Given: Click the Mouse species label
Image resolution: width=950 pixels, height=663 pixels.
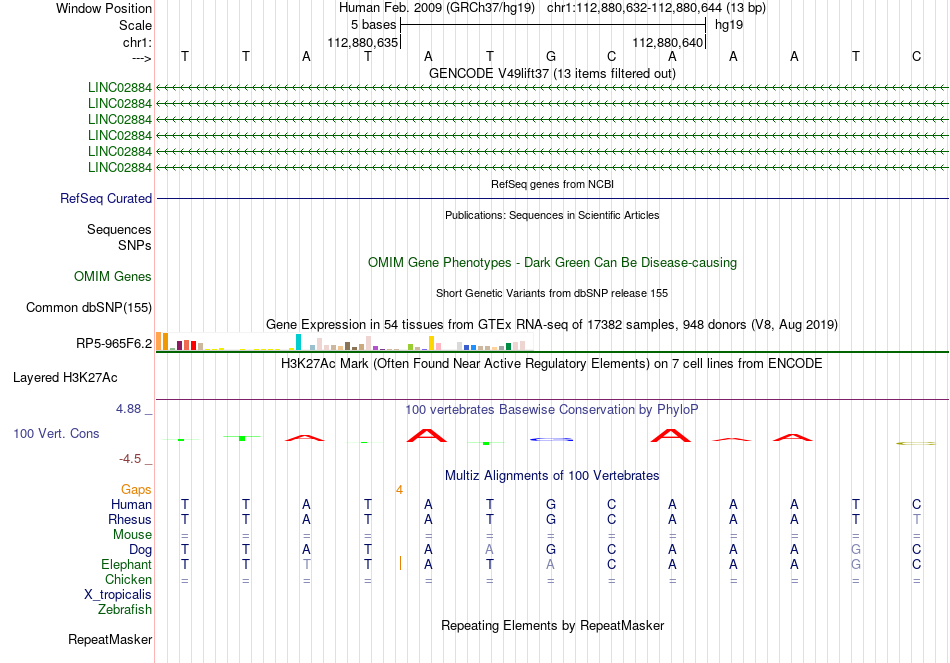Looking at the screenshot, I should tap(132, 535).
